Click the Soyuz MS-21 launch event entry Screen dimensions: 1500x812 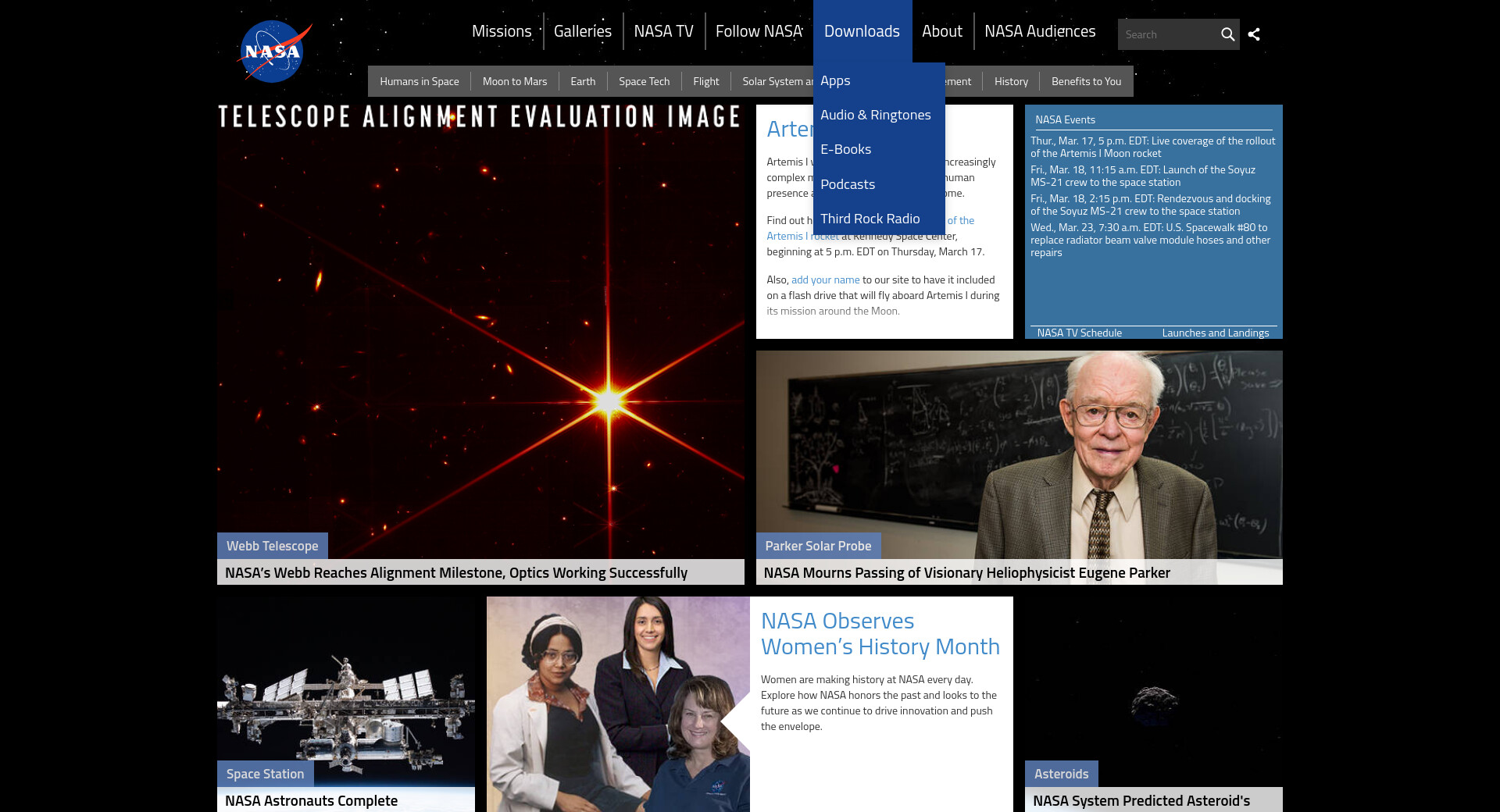click(x=1143, y=176)
